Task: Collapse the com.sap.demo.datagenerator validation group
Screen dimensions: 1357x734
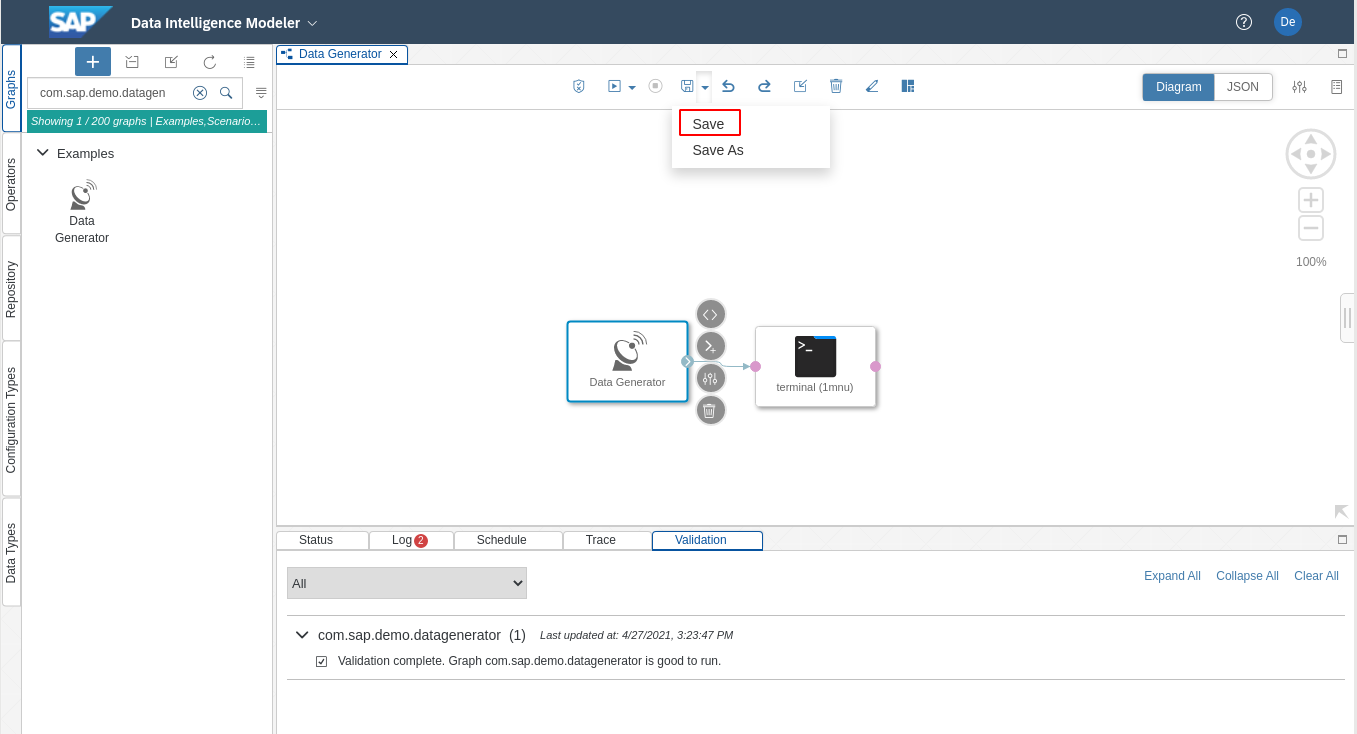Action: [x=302, y=635]
